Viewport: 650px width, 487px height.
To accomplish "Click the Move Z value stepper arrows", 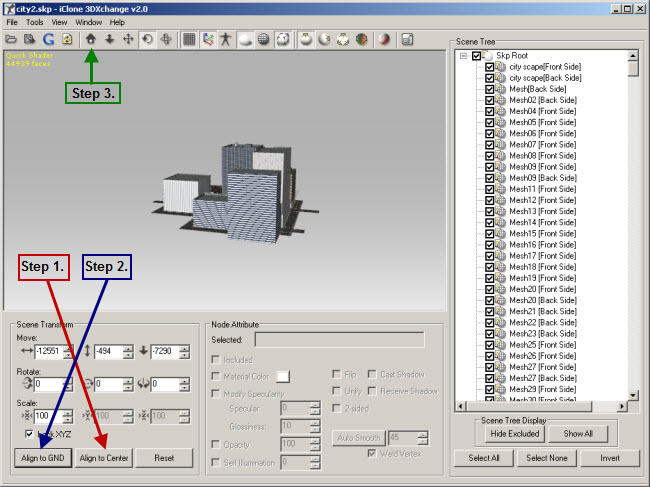I will [184, 352].
